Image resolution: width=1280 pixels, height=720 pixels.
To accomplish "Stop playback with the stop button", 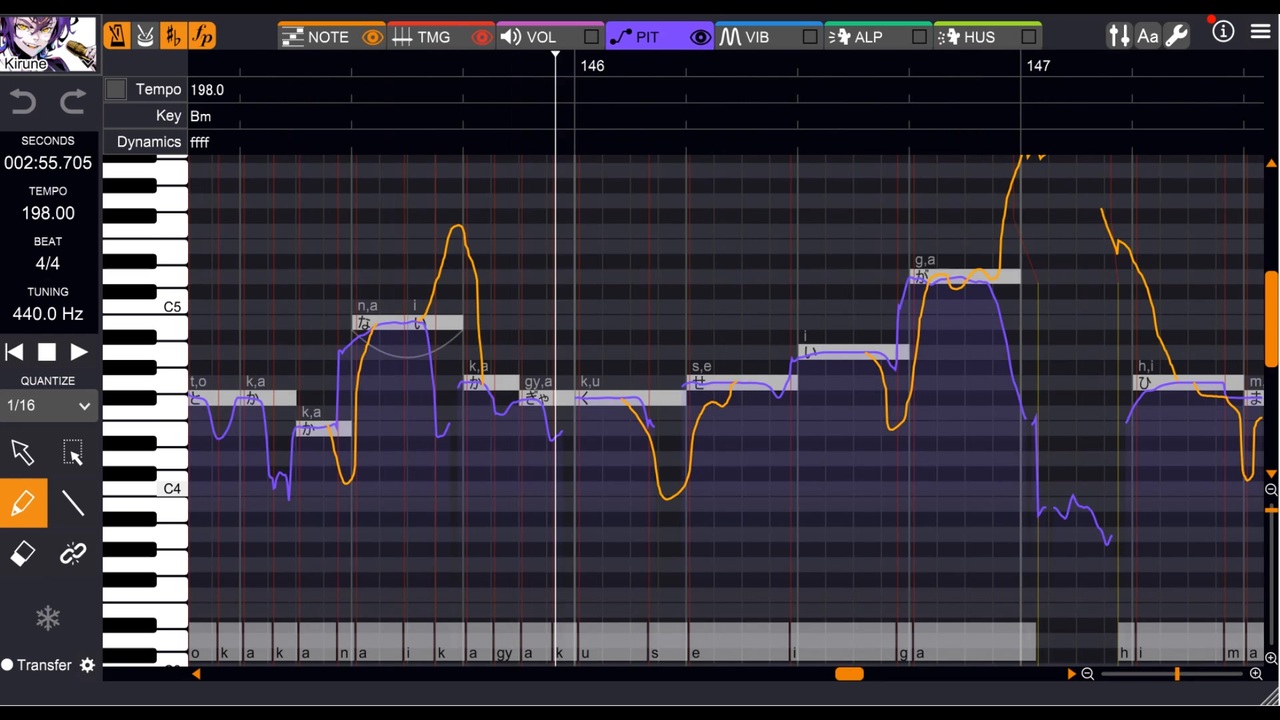I will click(46, 352).
